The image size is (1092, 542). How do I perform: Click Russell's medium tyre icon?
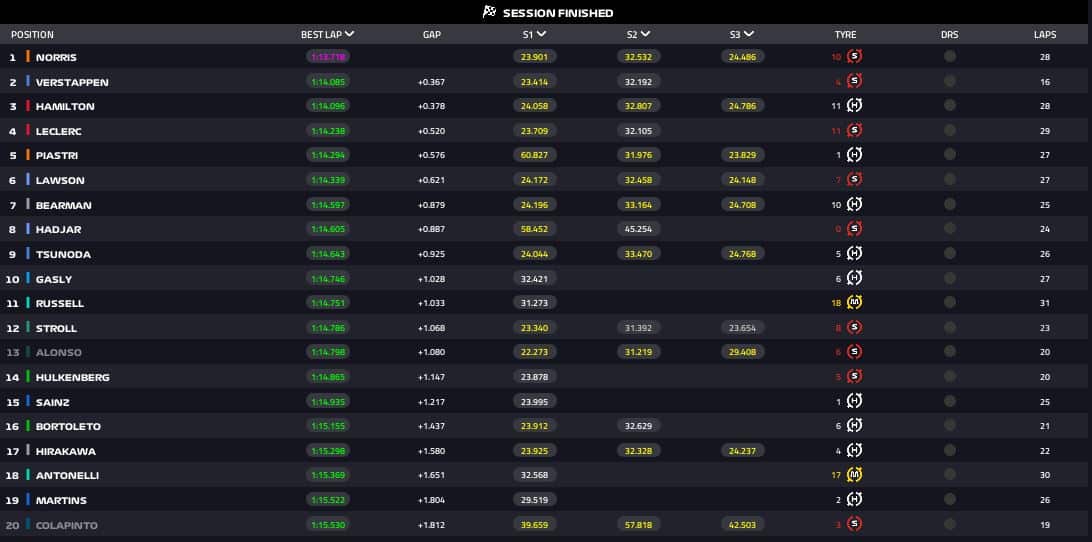[x=855, y=302]
